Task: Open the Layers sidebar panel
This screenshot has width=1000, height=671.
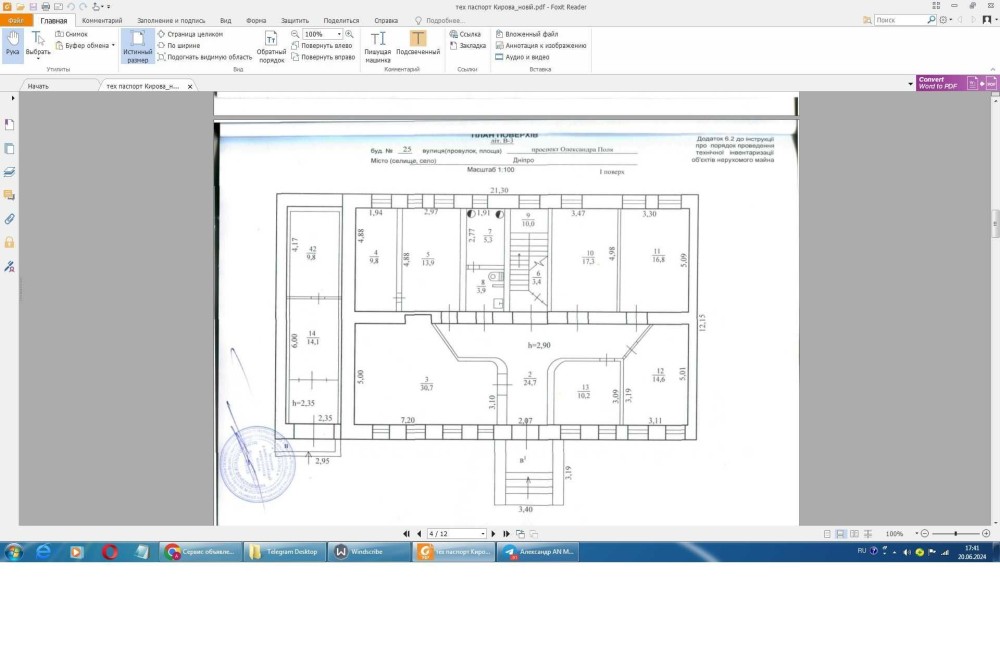Action: click(10, 172)
